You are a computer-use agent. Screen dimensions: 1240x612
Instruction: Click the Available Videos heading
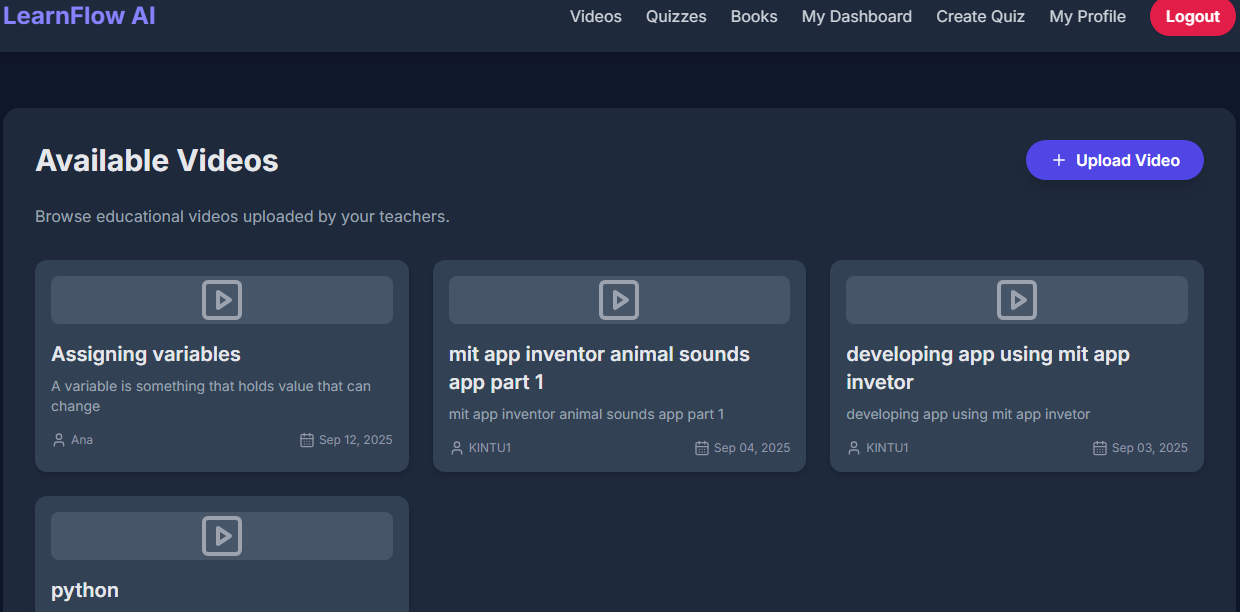(157, 160)
